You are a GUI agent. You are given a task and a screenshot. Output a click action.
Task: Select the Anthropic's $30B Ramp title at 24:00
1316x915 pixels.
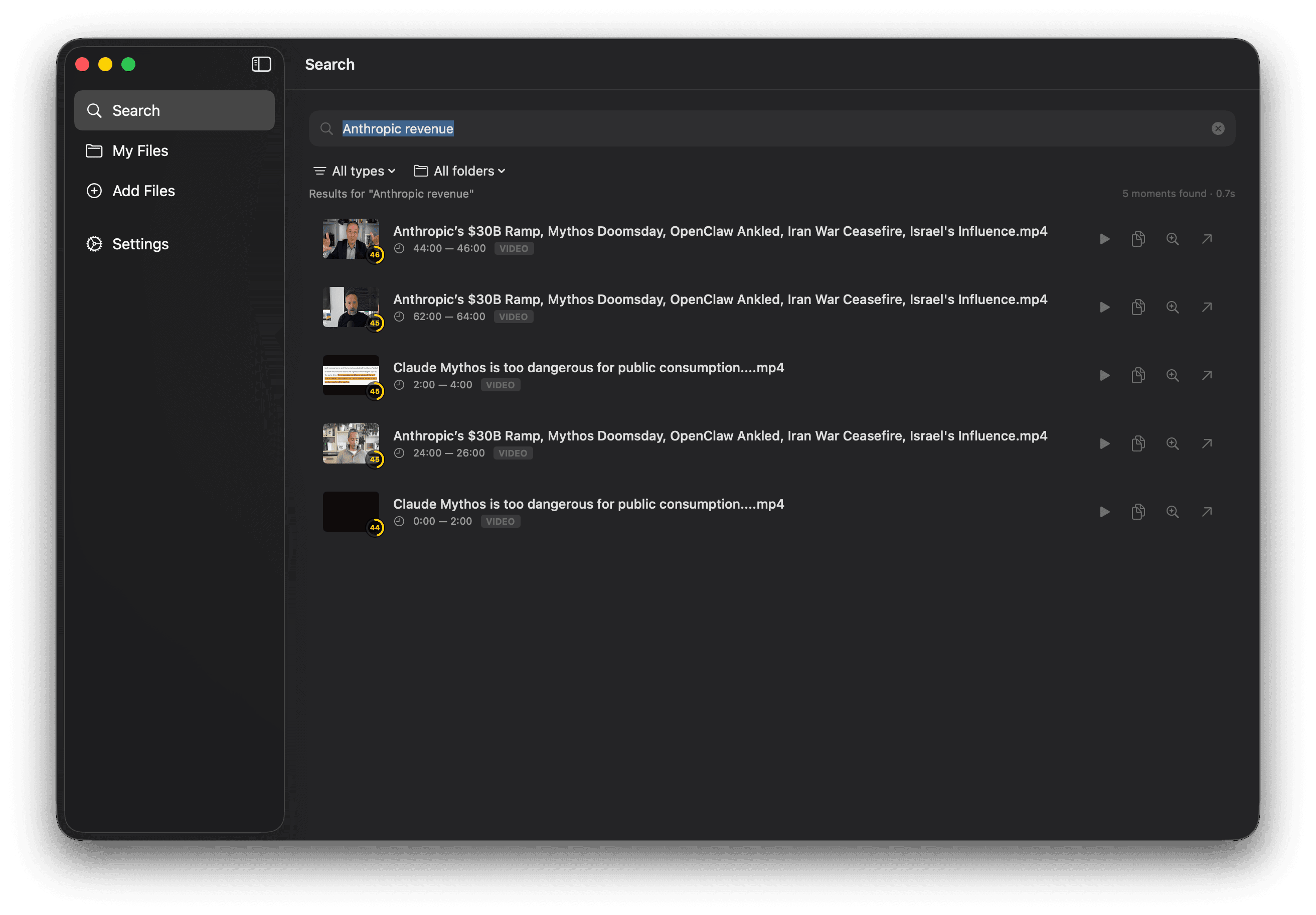[720, 436]
